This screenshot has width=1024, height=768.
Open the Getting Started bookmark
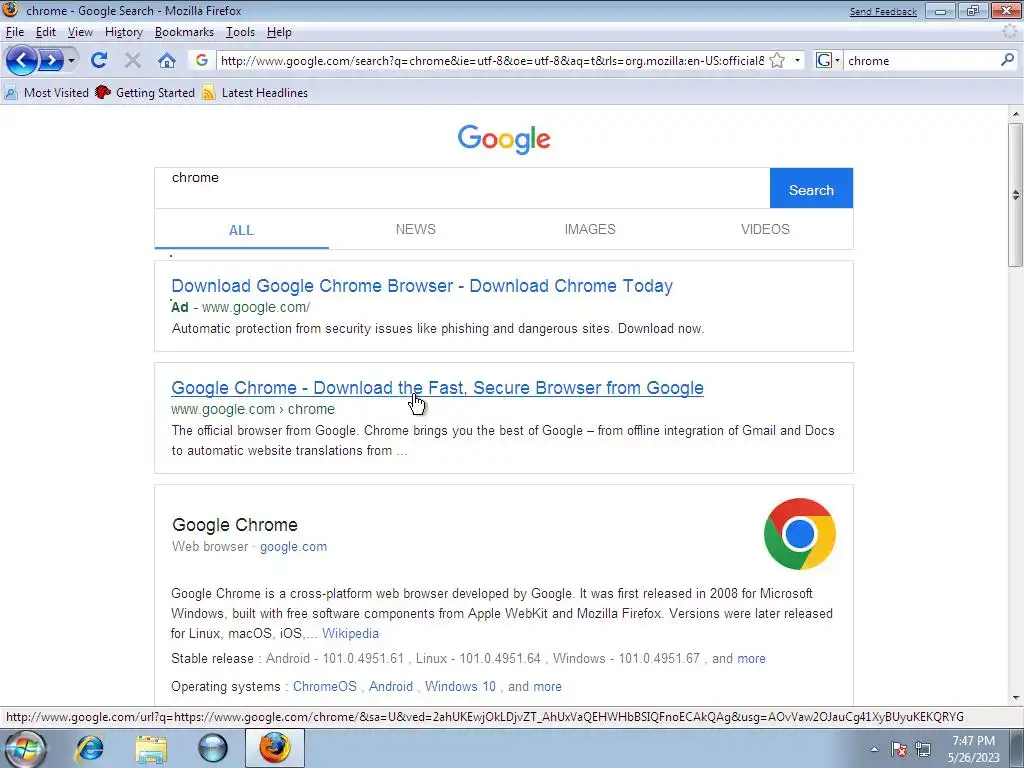[145, 93]
